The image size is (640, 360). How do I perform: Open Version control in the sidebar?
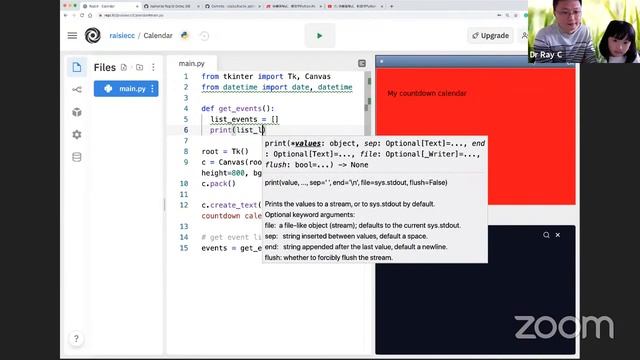point(77,89)
